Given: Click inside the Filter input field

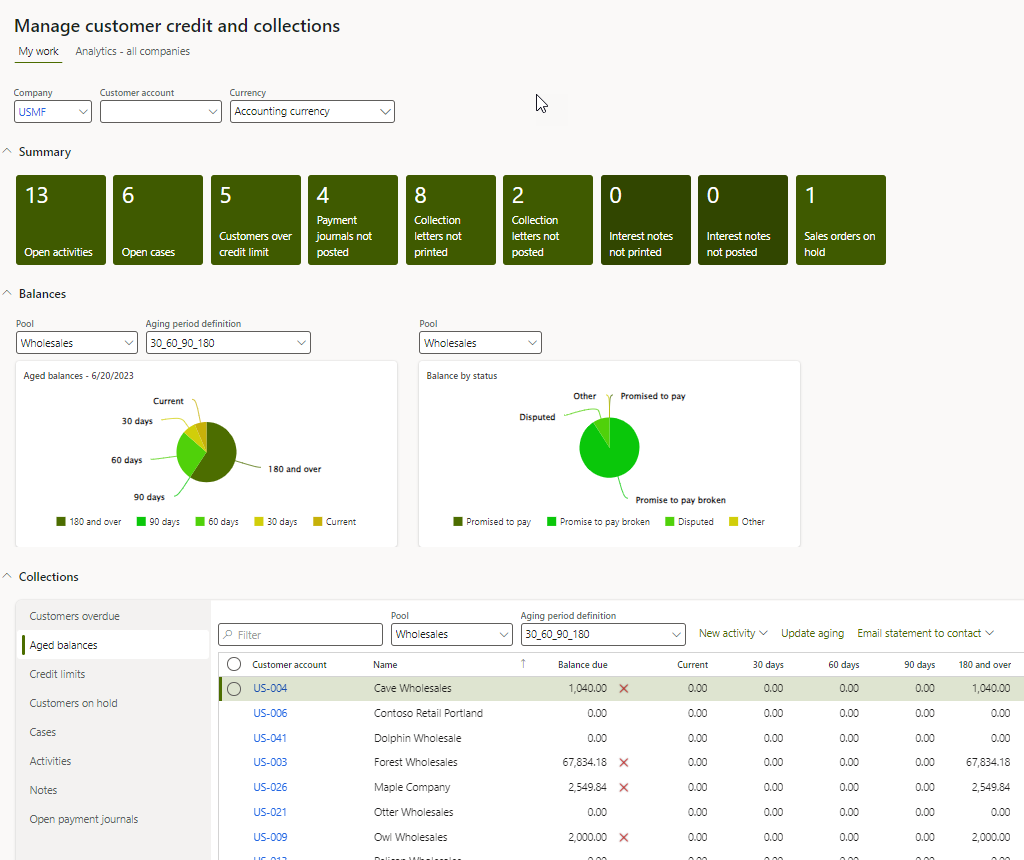Looking at the screenshot, I should 300,634.
